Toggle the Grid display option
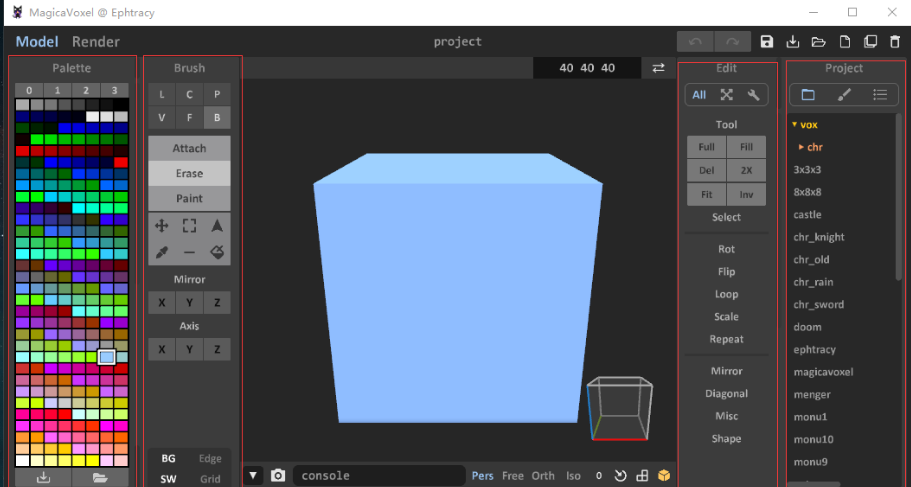 click(210, 479)
